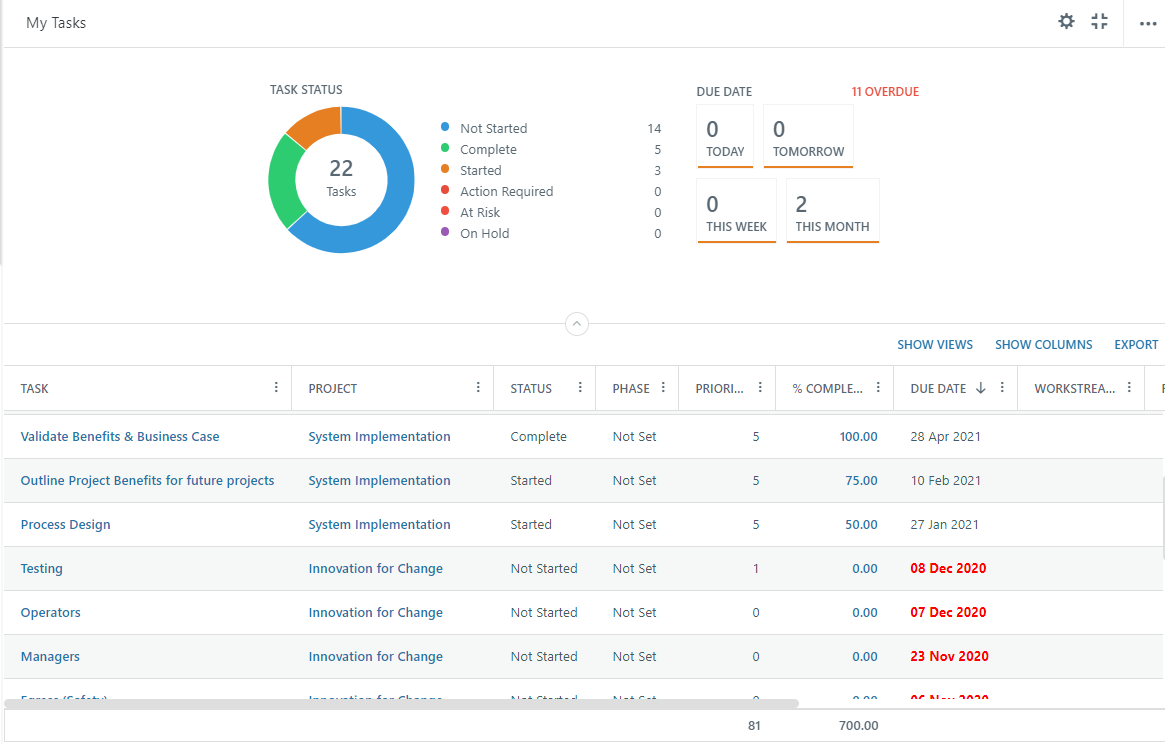Click EXPORT
The height and width of the screenshot is (744, 1165).
click(1136, 345)
